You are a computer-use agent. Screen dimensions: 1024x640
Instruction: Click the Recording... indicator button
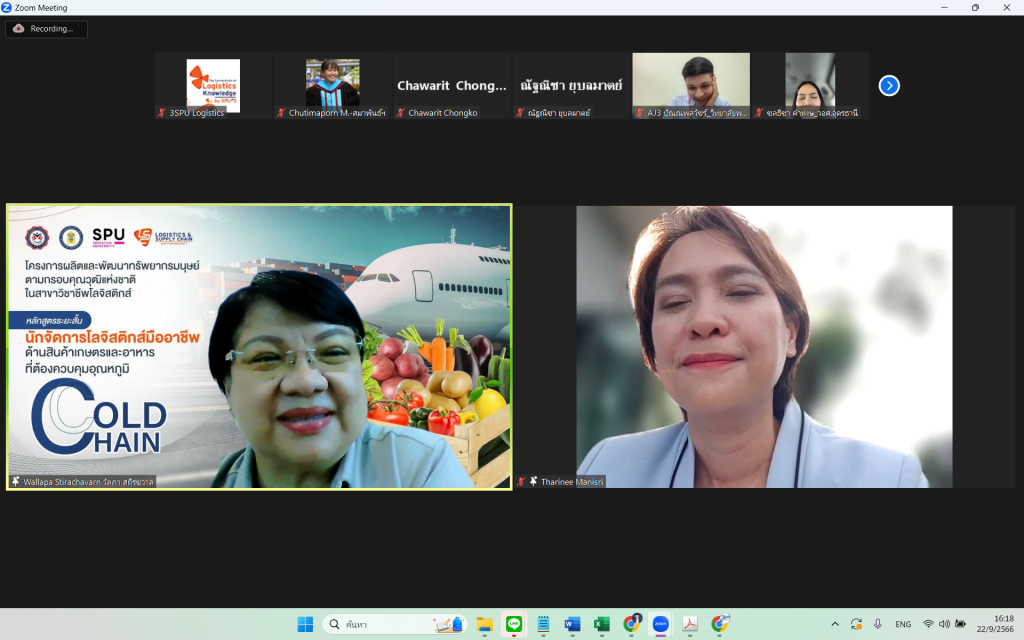[46, 29]
